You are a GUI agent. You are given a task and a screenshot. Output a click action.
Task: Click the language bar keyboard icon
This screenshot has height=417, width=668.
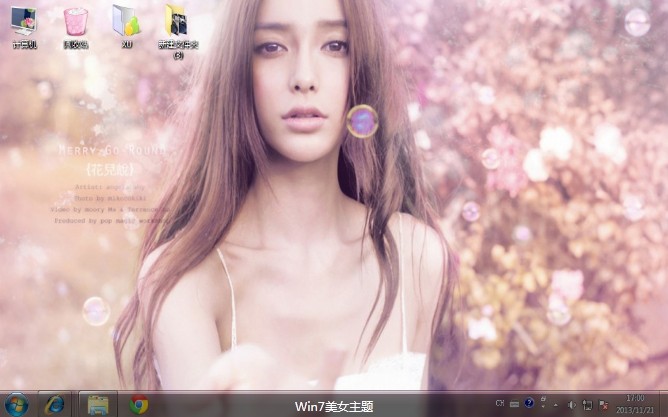514,403
